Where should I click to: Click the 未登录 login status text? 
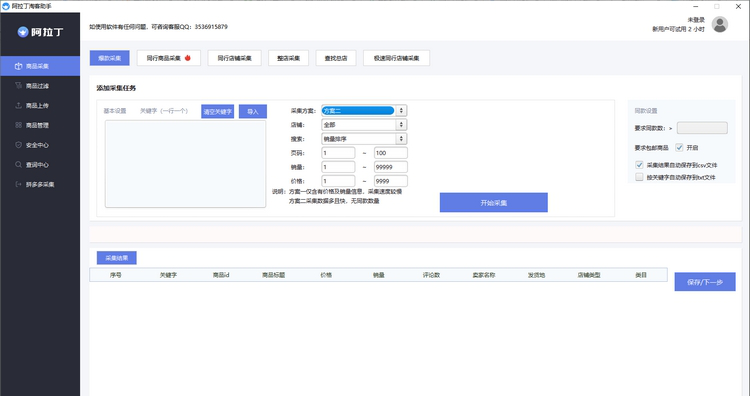696,20
